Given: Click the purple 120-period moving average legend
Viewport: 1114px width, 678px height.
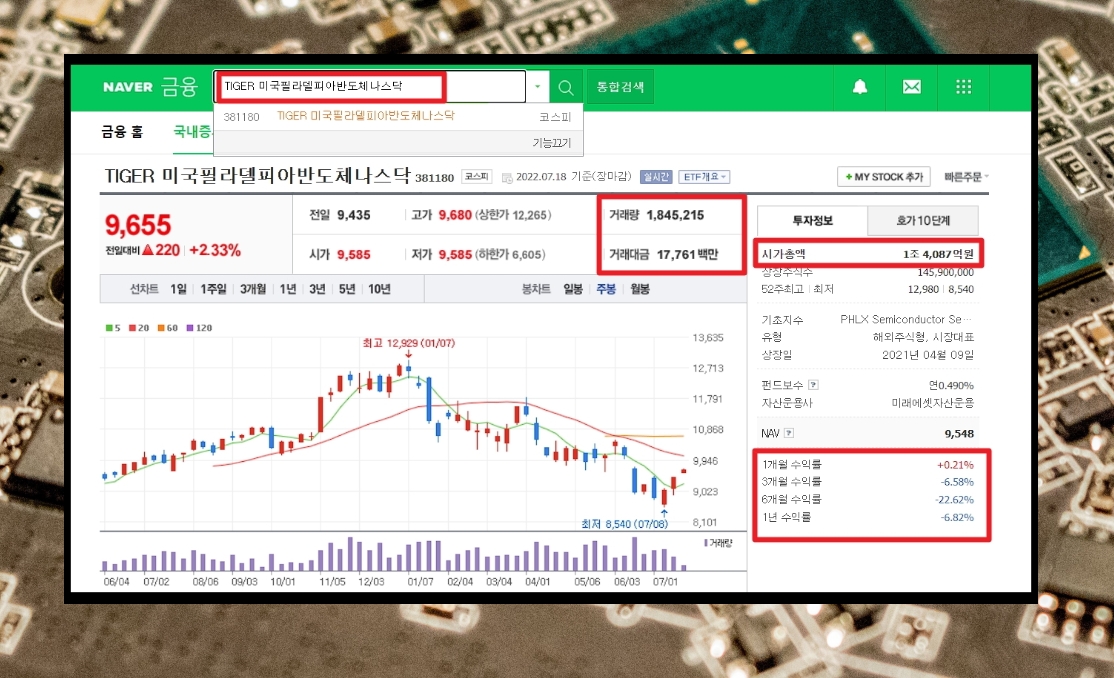Looking at the screenshot, I should click(x=199, y=328).
